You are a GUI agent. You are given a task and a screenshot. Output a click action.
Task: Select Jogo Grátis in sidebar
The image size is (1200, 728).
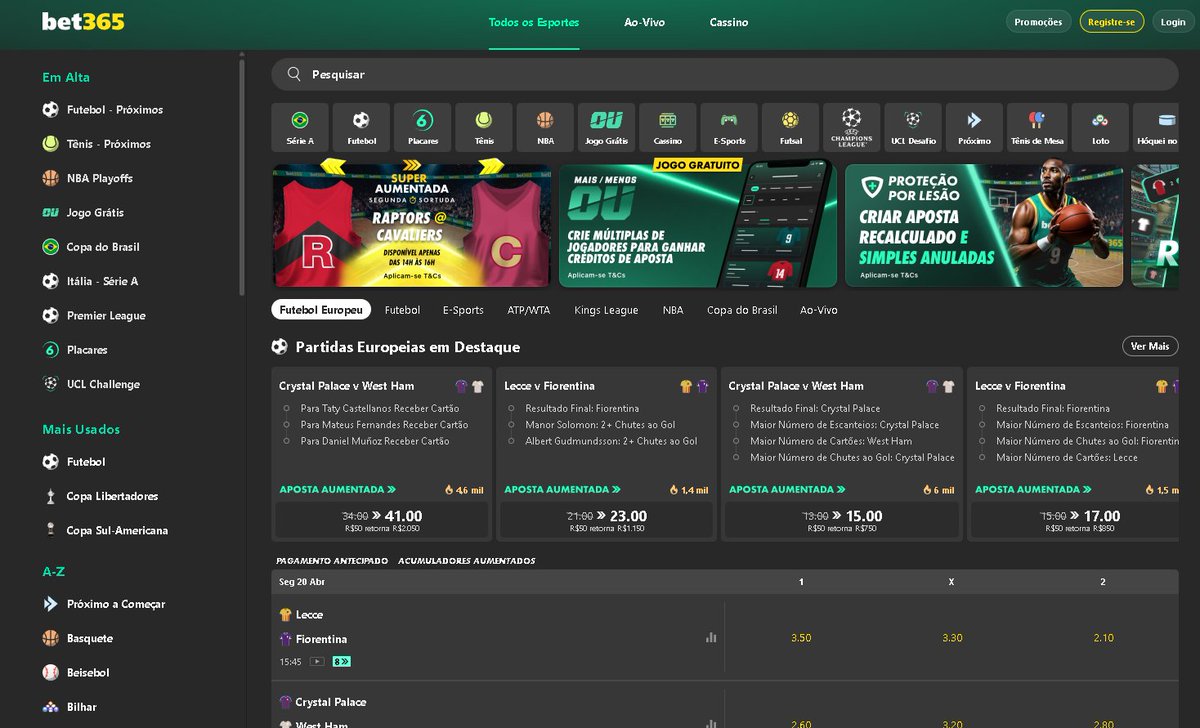(x=94, y=212)
